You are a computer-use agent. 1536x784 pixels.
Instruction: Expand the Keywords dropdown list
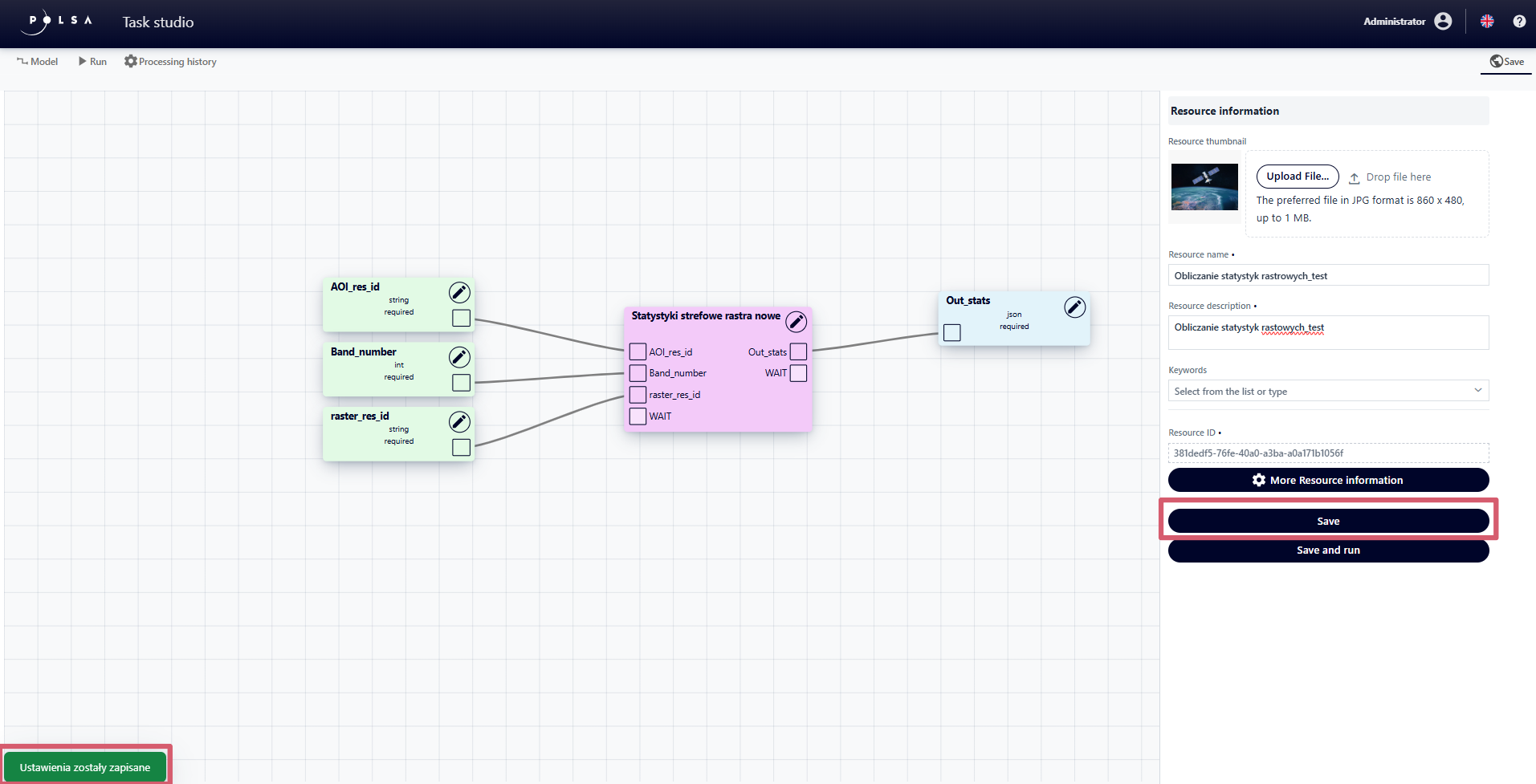pos(1328,391)
